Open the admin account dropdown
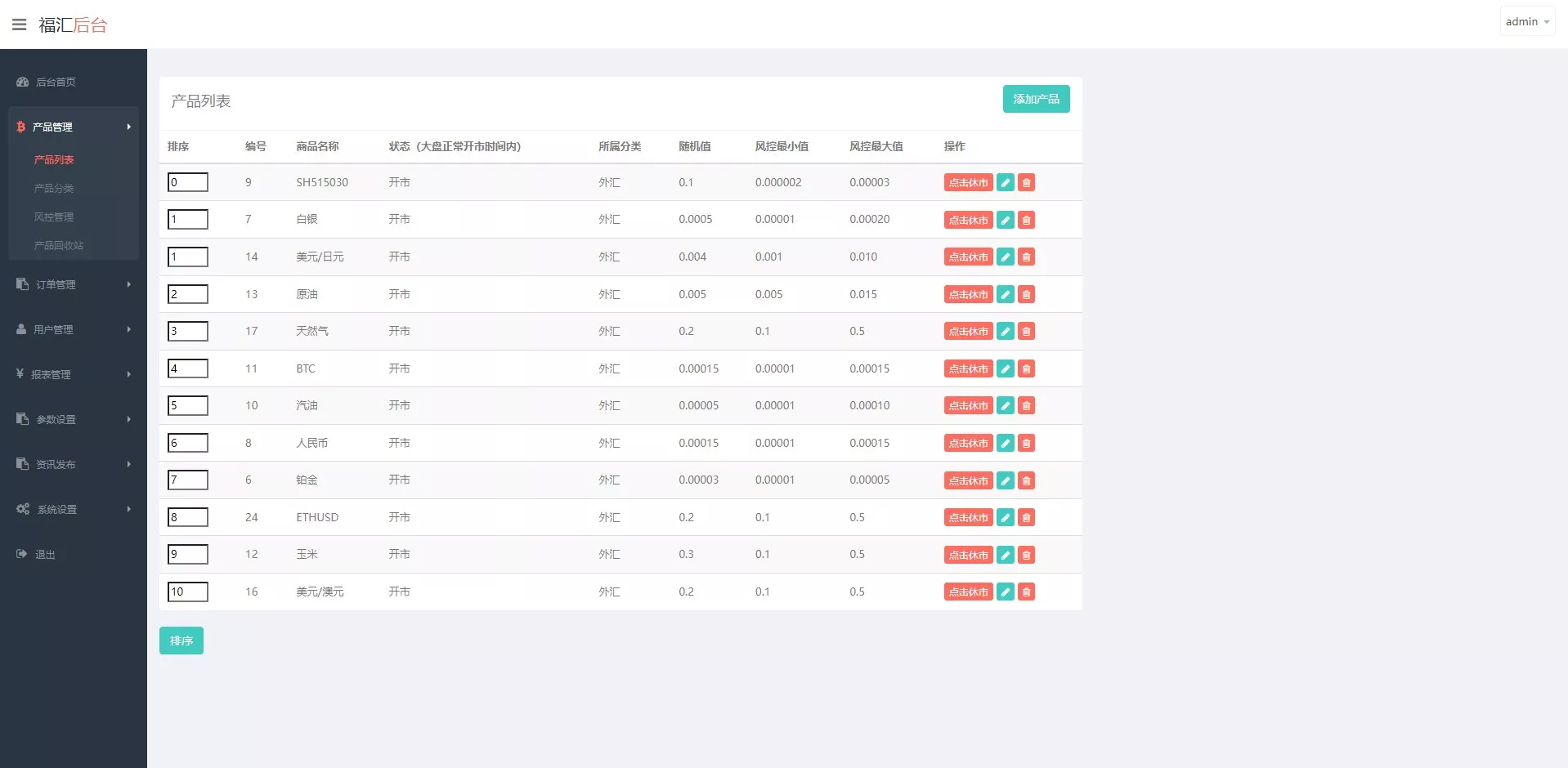The height and width of the screenshot is (768, 1568). (1525, 20)
